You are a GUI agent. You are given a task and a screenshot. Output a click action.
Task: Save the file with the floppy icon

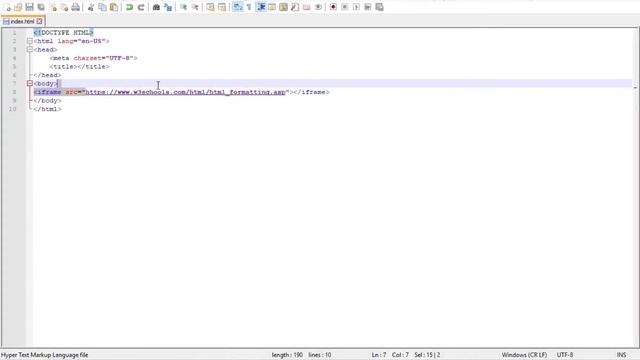tap(29, 7)
